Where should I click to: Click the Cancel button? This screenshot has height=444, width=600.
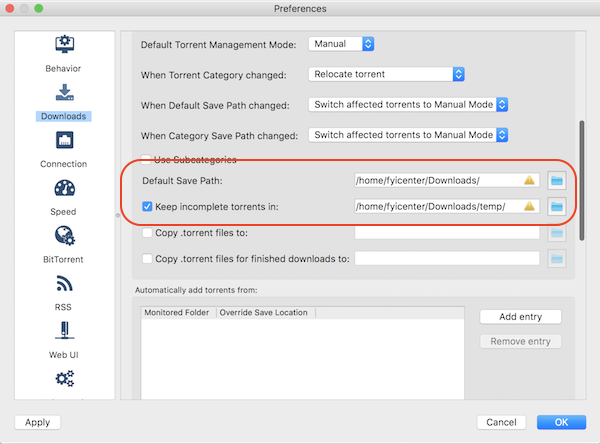click(x=501, y=422)
